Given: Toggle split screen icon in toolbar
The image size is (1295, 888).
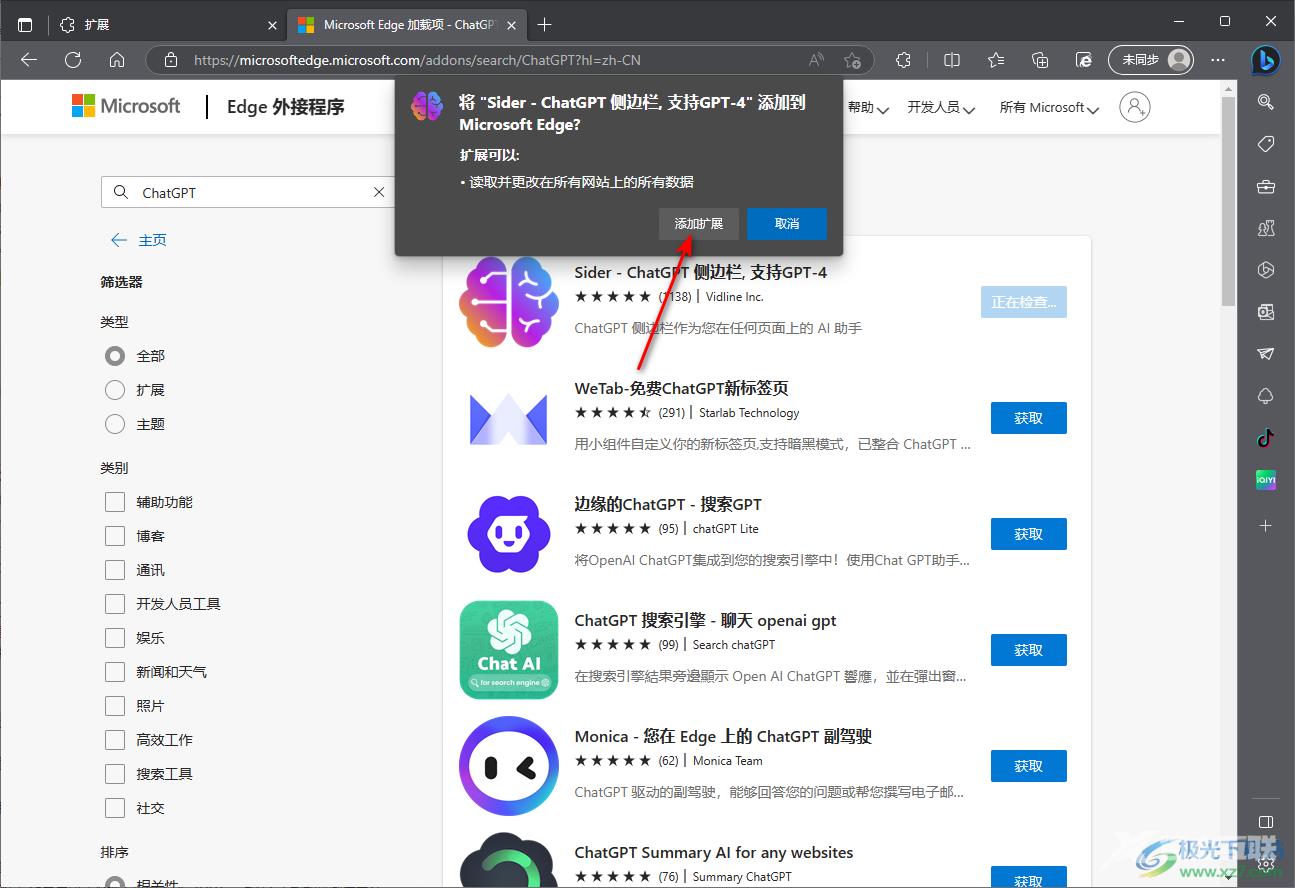Looking at the screenshot, I should tap(952, 60).
